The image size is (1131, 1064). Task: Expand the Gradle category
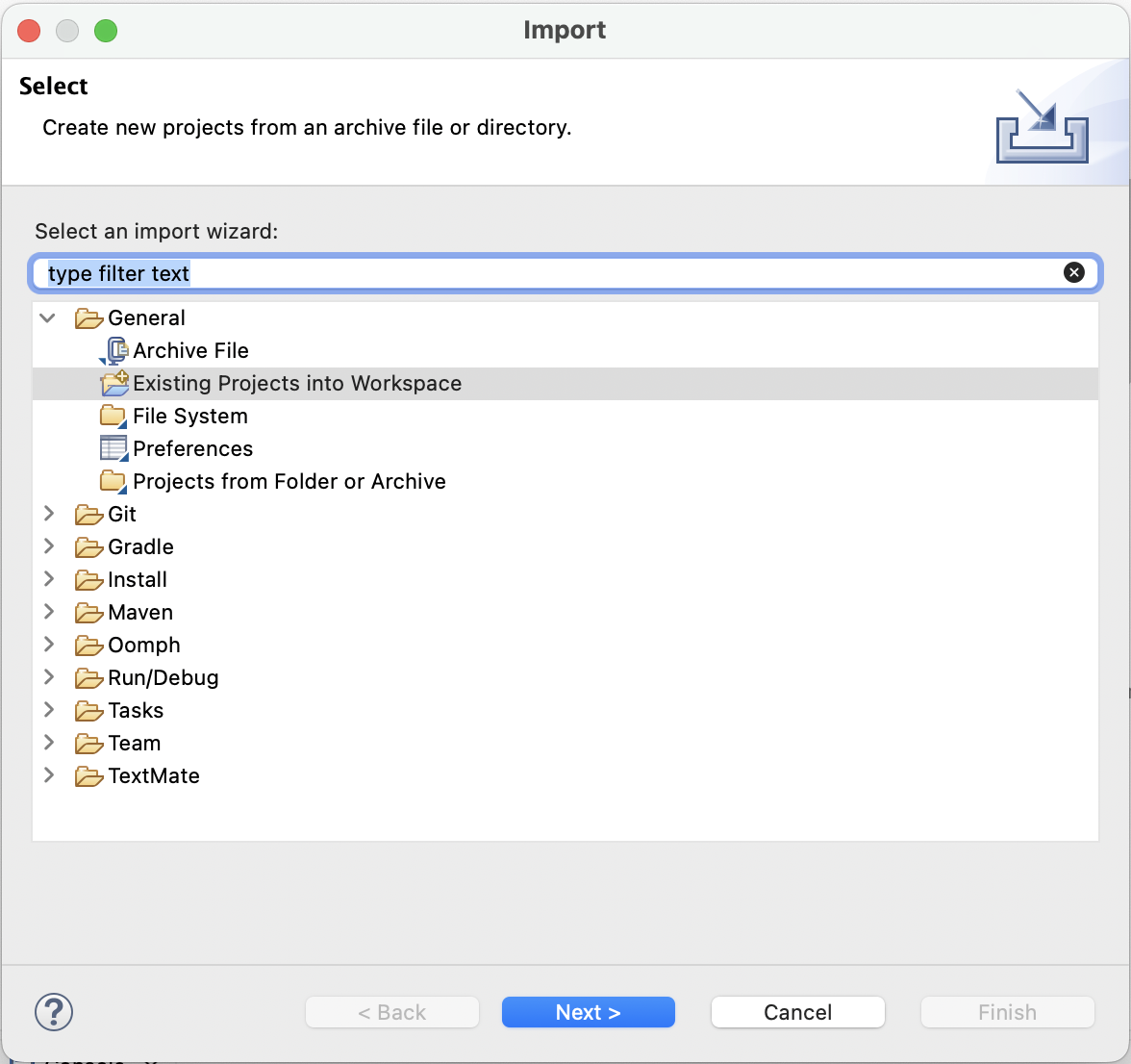point(48,546)
